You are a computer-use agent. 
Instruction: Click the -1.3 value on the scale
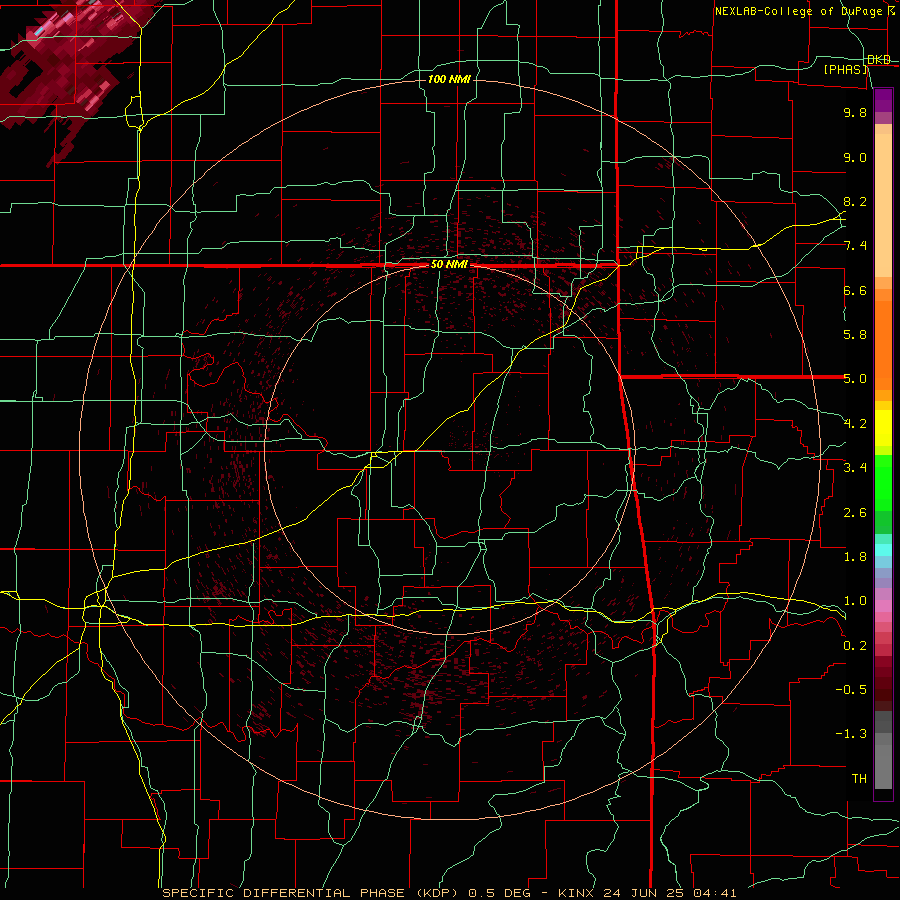tap(851, 734)
